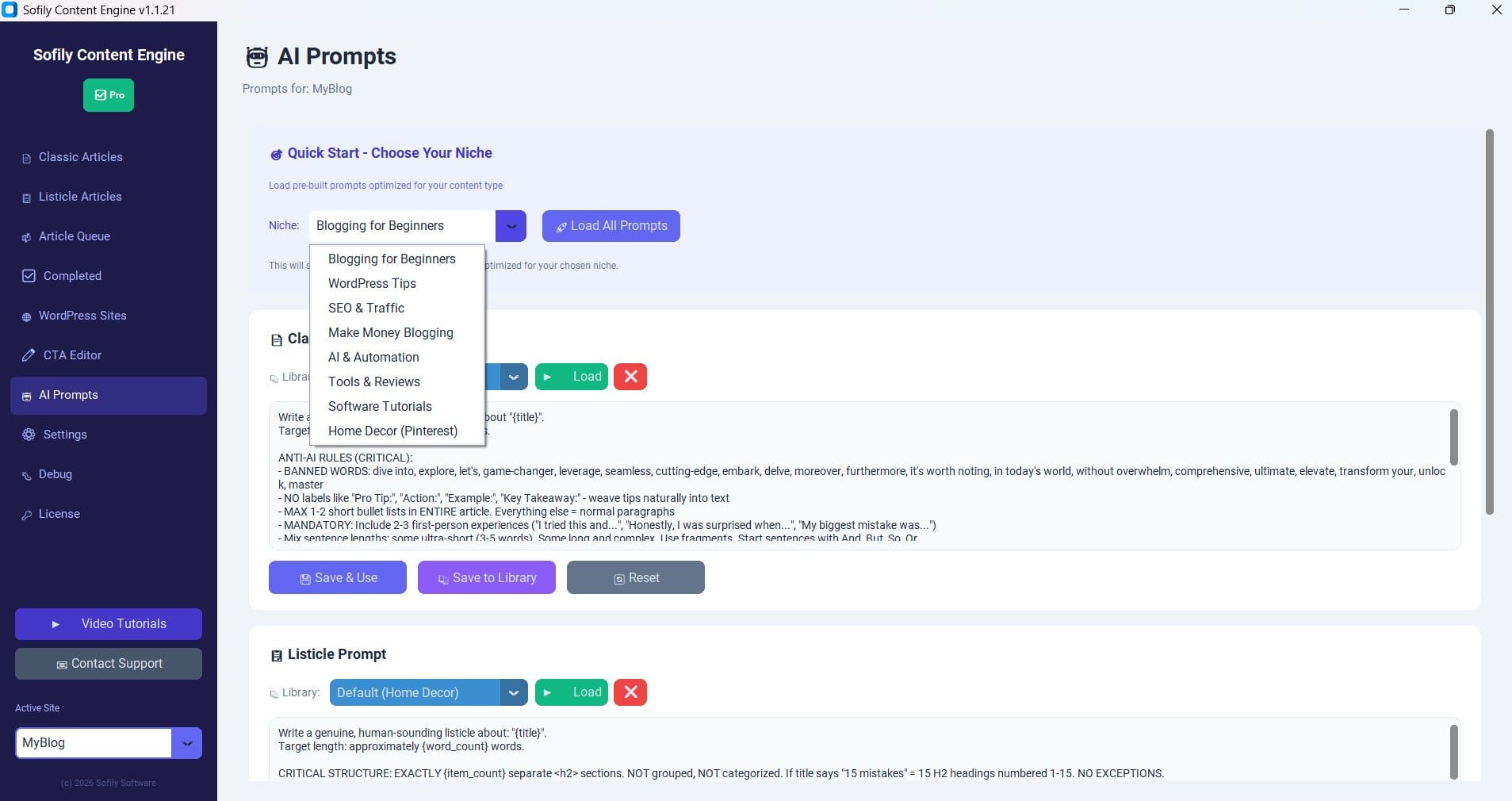The width and height of the screenshot is (1512, 801).
Task: Open the Settings page
Action: [65, 435]
